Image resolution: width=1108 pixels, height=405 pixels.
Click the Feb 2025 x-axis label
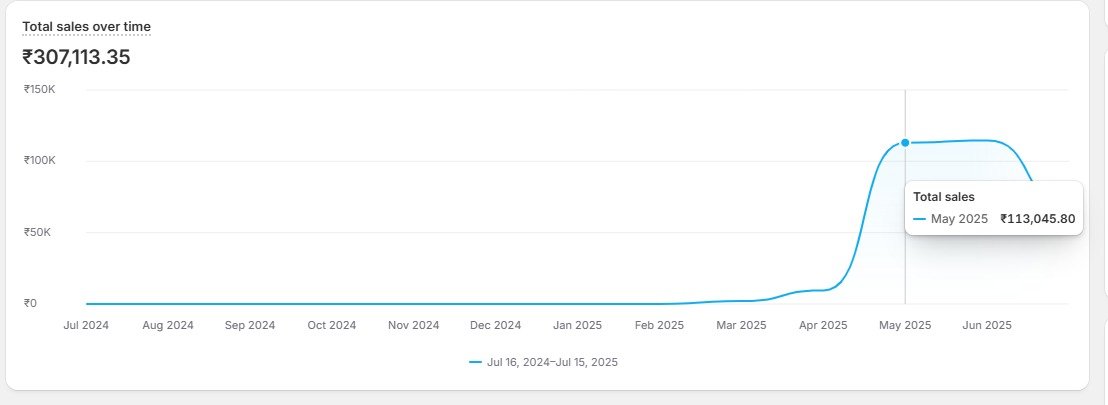(x=659, y=326)
